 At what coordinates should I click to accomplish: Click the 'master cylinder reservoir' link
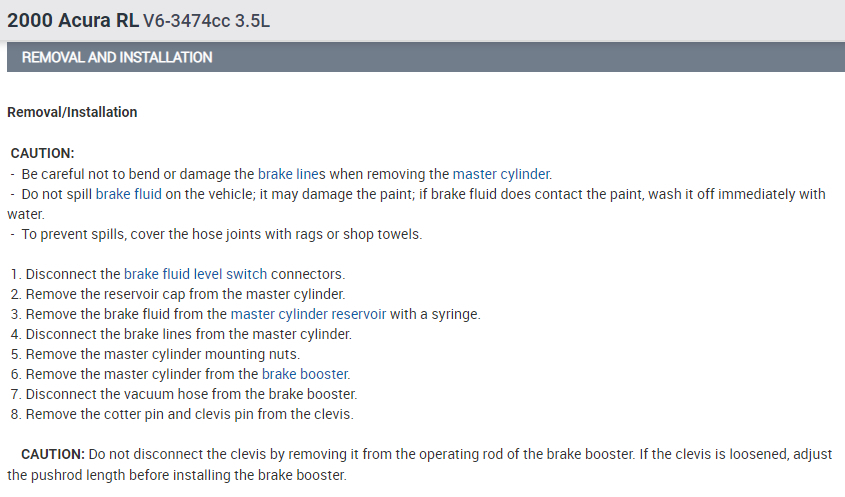click(x=308, y=314)
